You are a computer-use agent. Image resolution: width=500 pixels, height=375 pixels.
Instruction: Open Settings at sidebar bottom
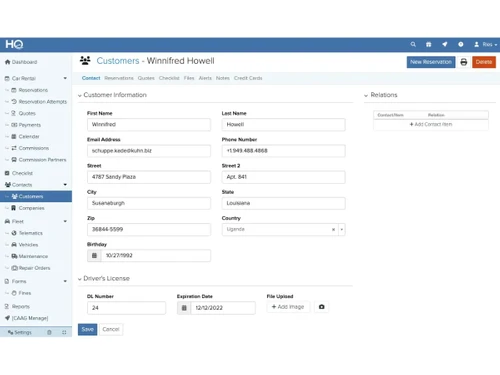(x=19, y=332)
